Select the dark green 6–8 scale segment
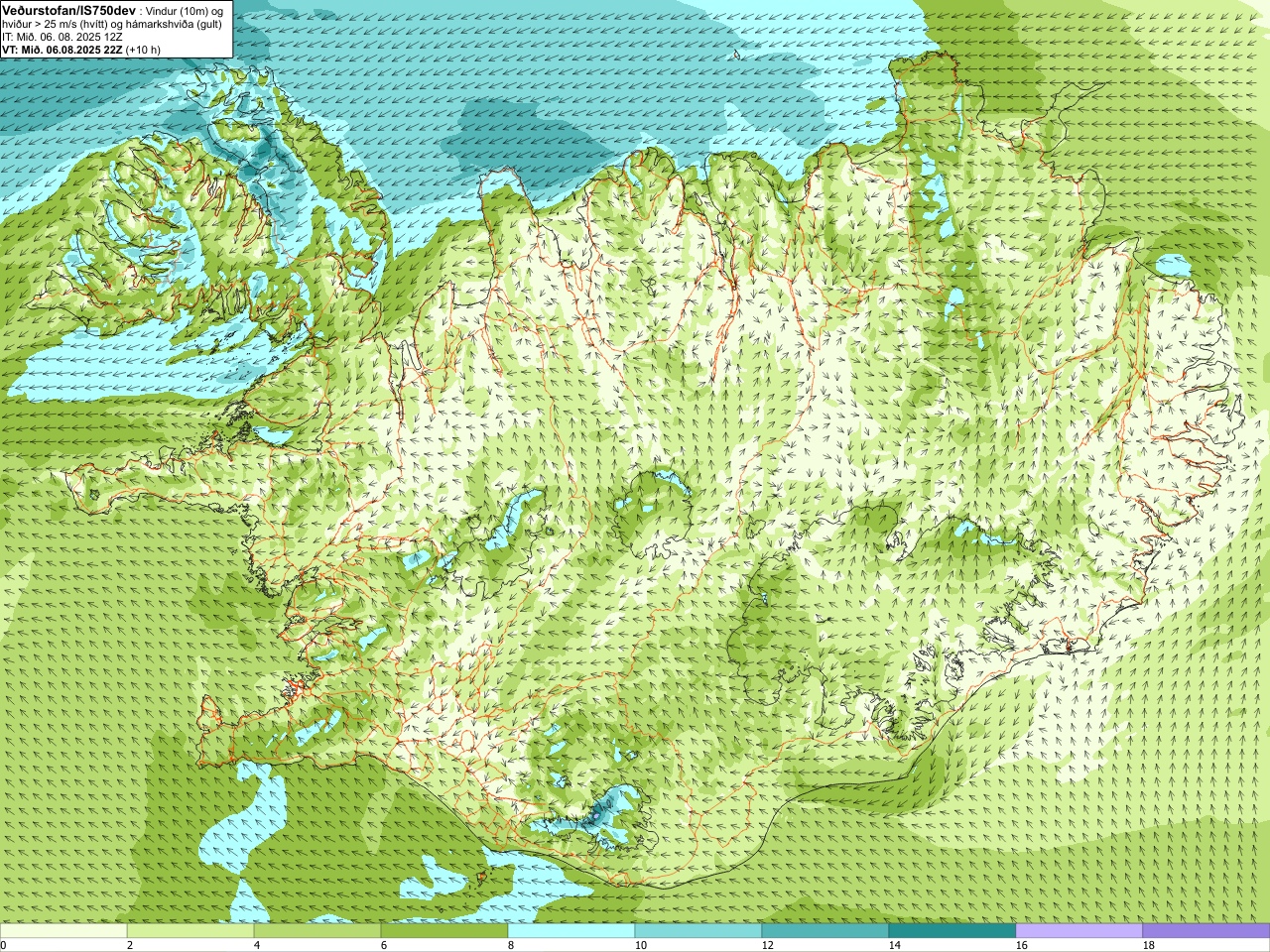 (x=444, y=931)
